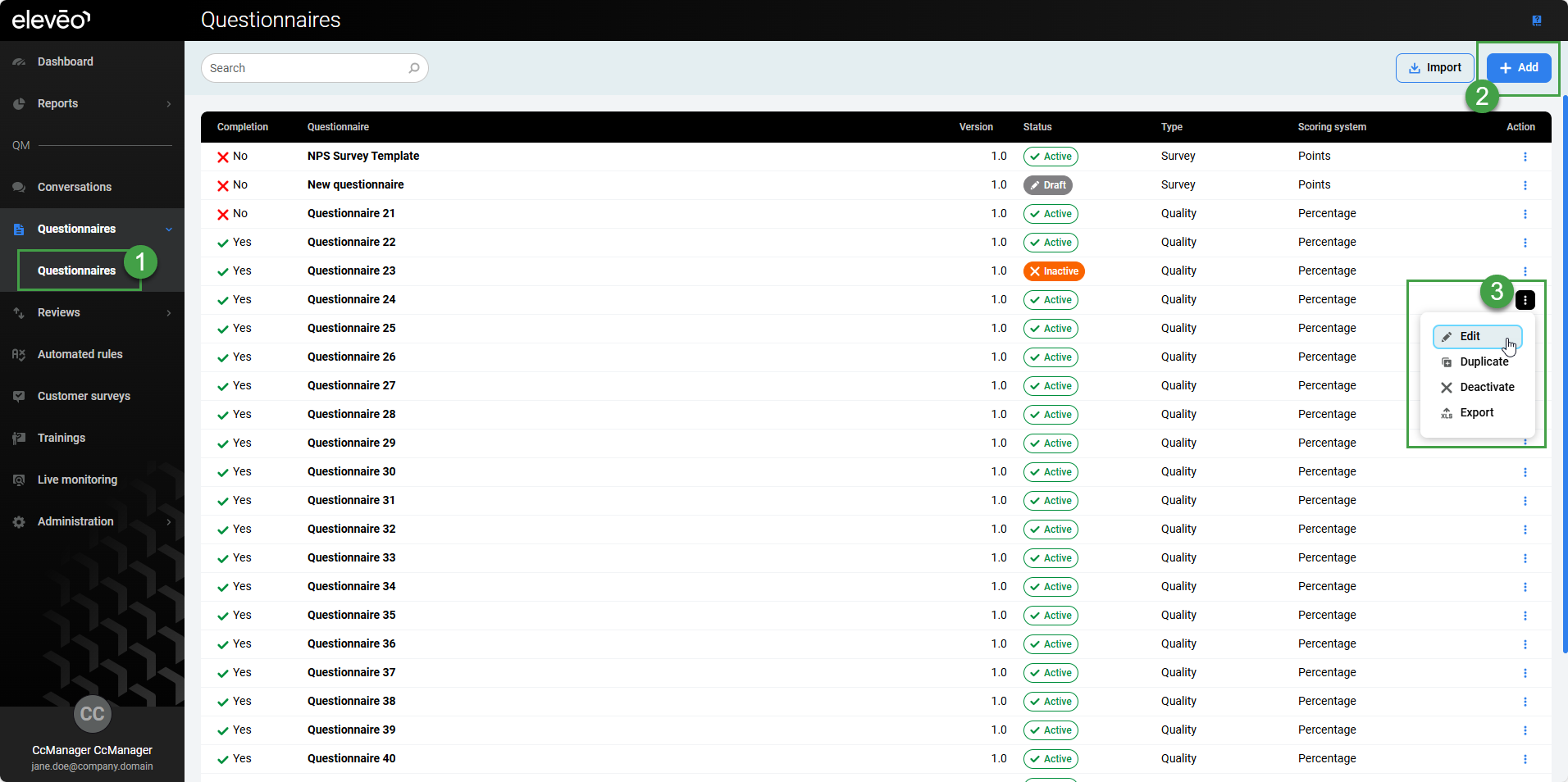Screen dimensions: 1568x782
Task: Open action menu for NPS Survey Template
Action: (x=1525, y=157)
